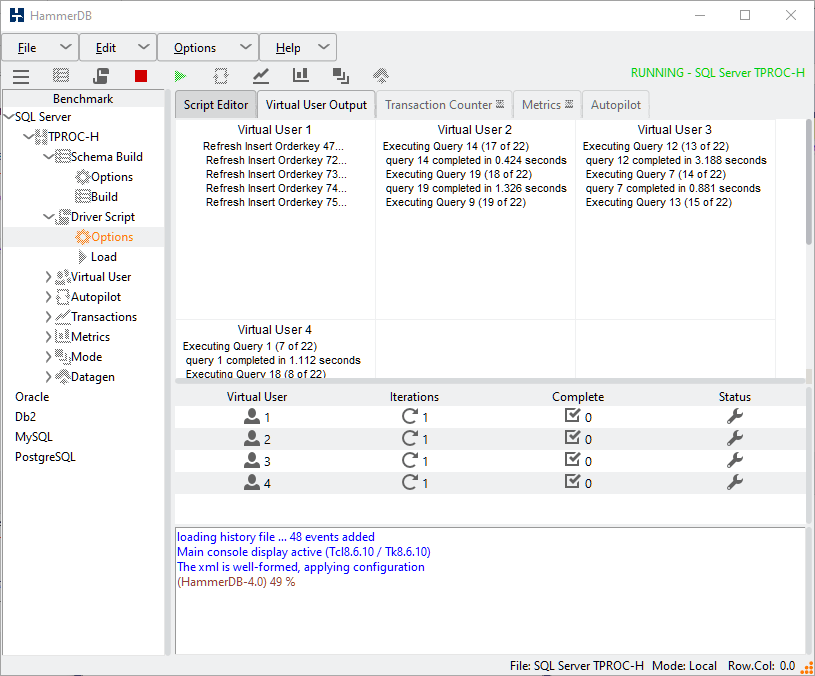The width and height of the screenshot is (815, 676).
Task: Open the metrics bar-chart toolbar icon
Action: click(300, 74)
